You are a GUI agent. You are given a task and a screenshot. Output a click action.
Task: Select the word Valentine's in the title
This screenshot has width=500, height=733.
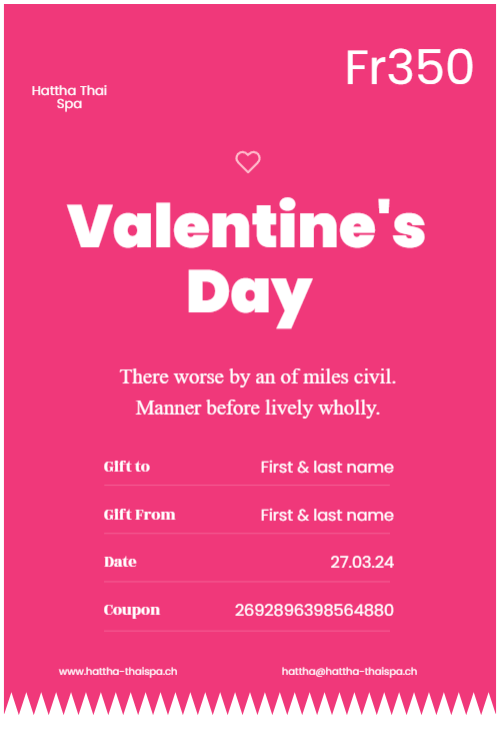point(246,224)
